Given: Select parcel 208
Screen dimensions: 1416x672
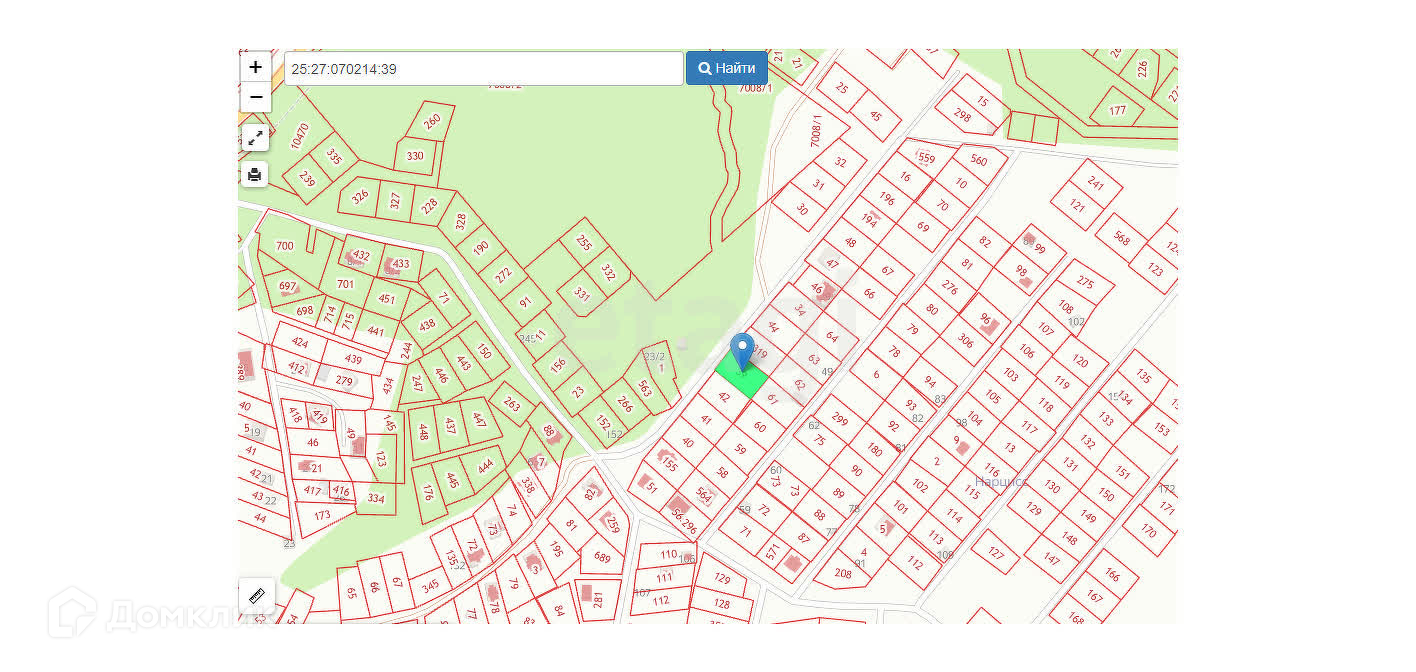Looking at the screenshot, I should (x=843, y=574).
